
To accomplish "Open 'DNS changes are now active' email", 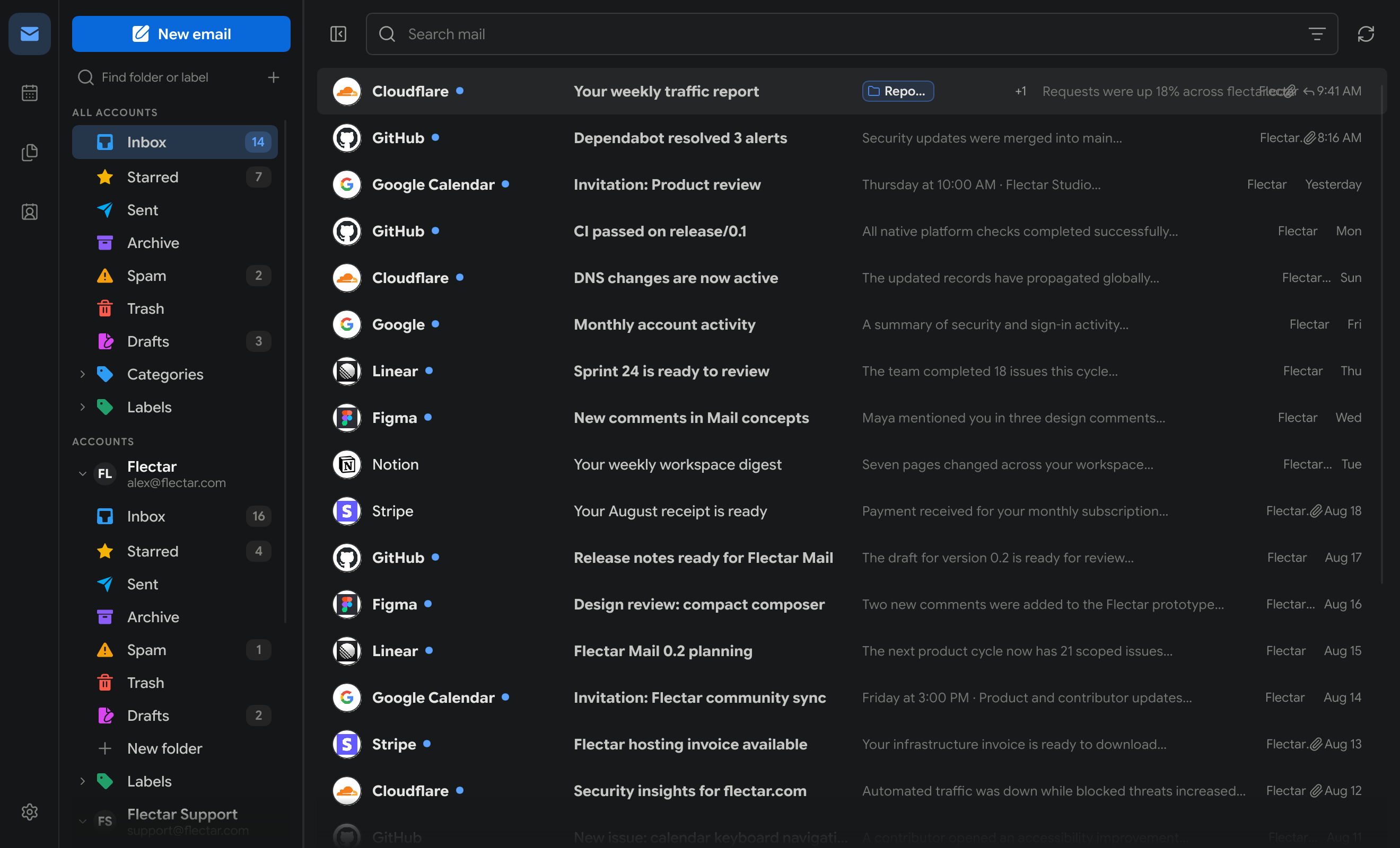I will click(x=851, y=278).
